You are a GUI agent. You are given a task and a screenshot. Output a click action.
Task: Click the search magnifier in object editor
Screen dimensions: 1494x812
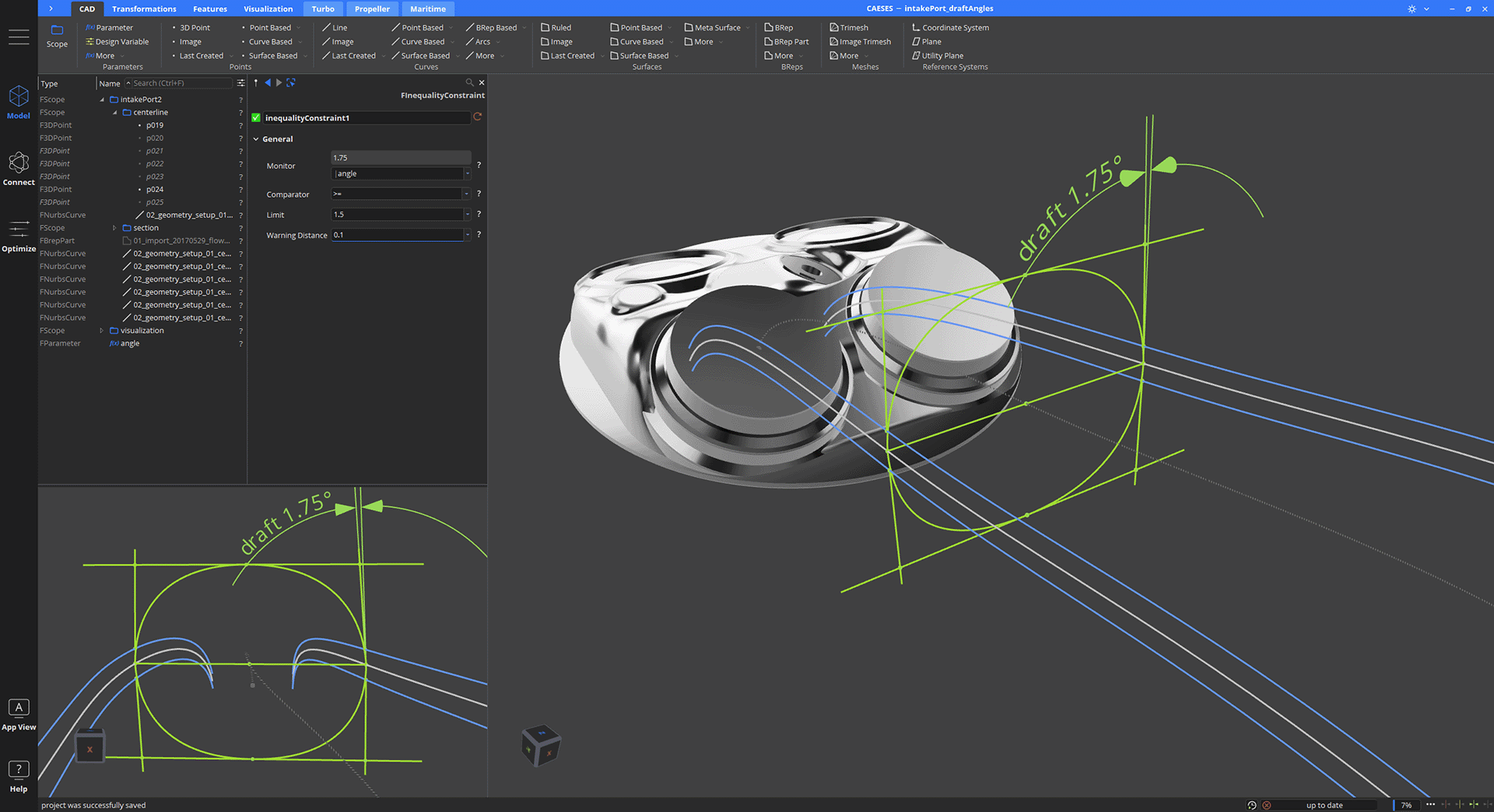469,82
